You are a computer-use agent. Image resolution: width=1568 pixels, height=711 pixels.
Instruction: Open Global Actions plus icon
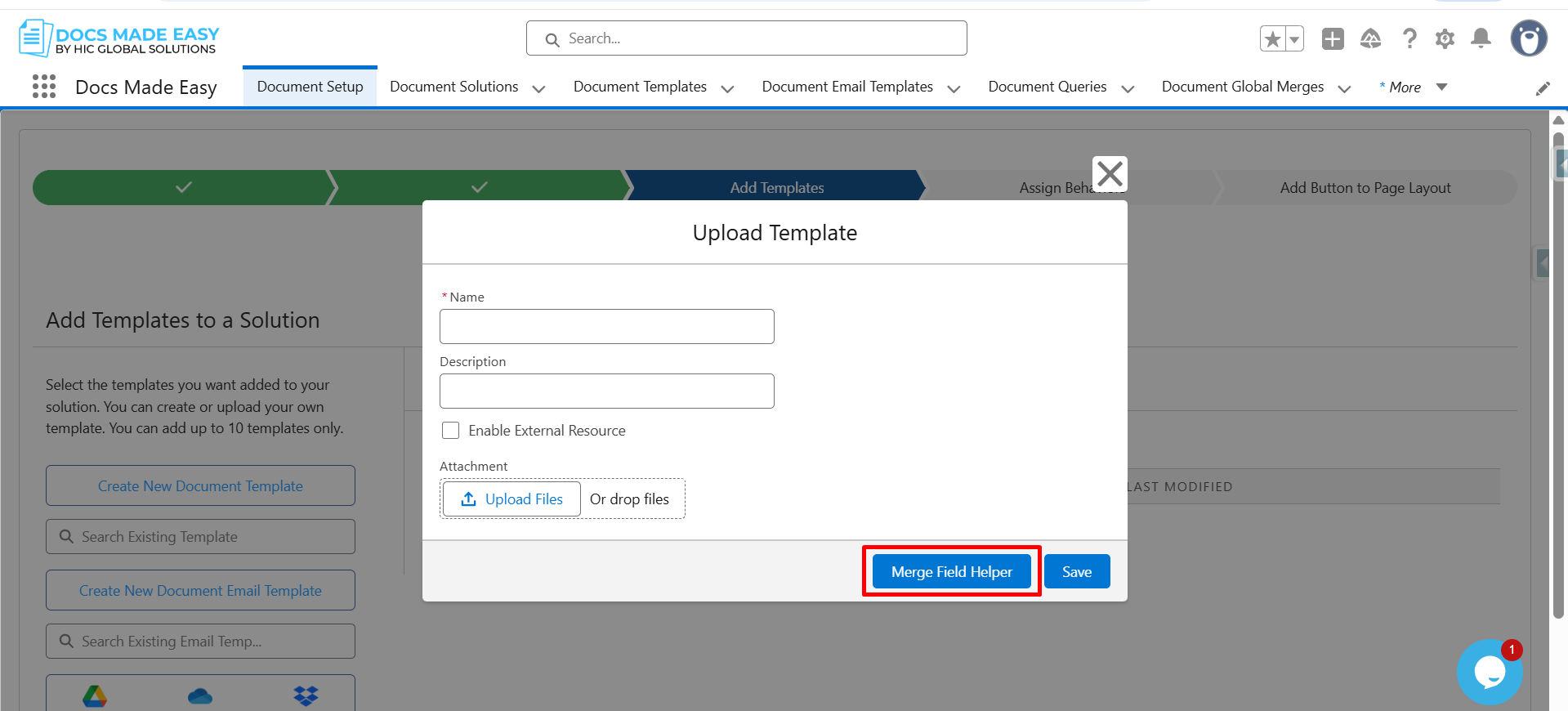[1333, 38]
